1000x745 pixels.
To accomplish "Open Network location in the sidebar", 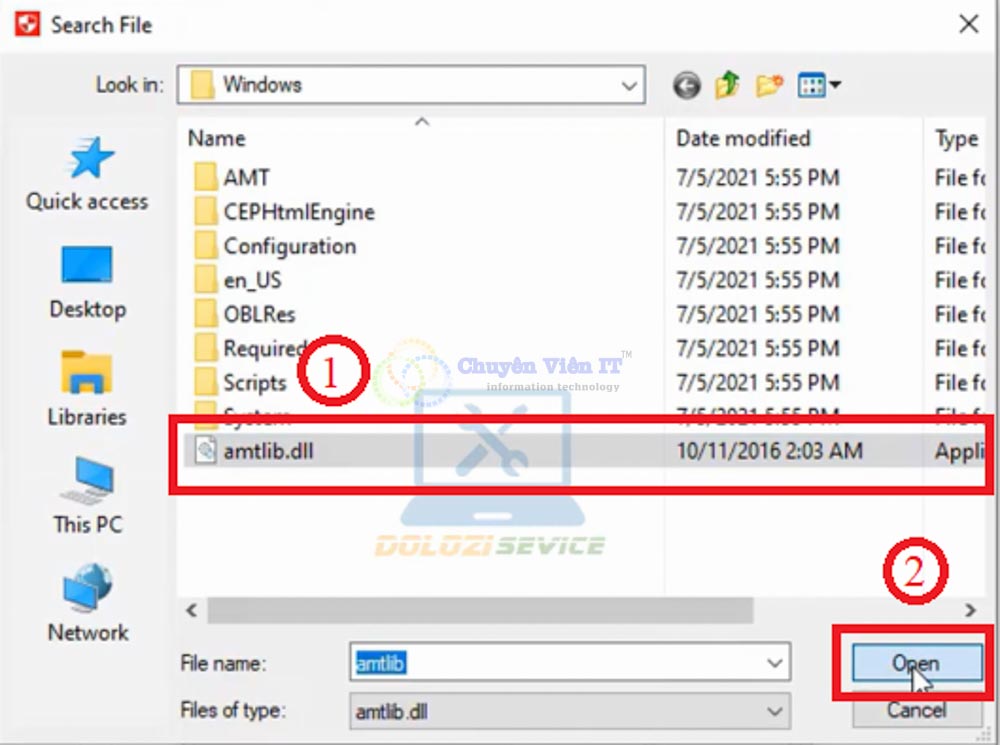I will click(x=88, y=605).
